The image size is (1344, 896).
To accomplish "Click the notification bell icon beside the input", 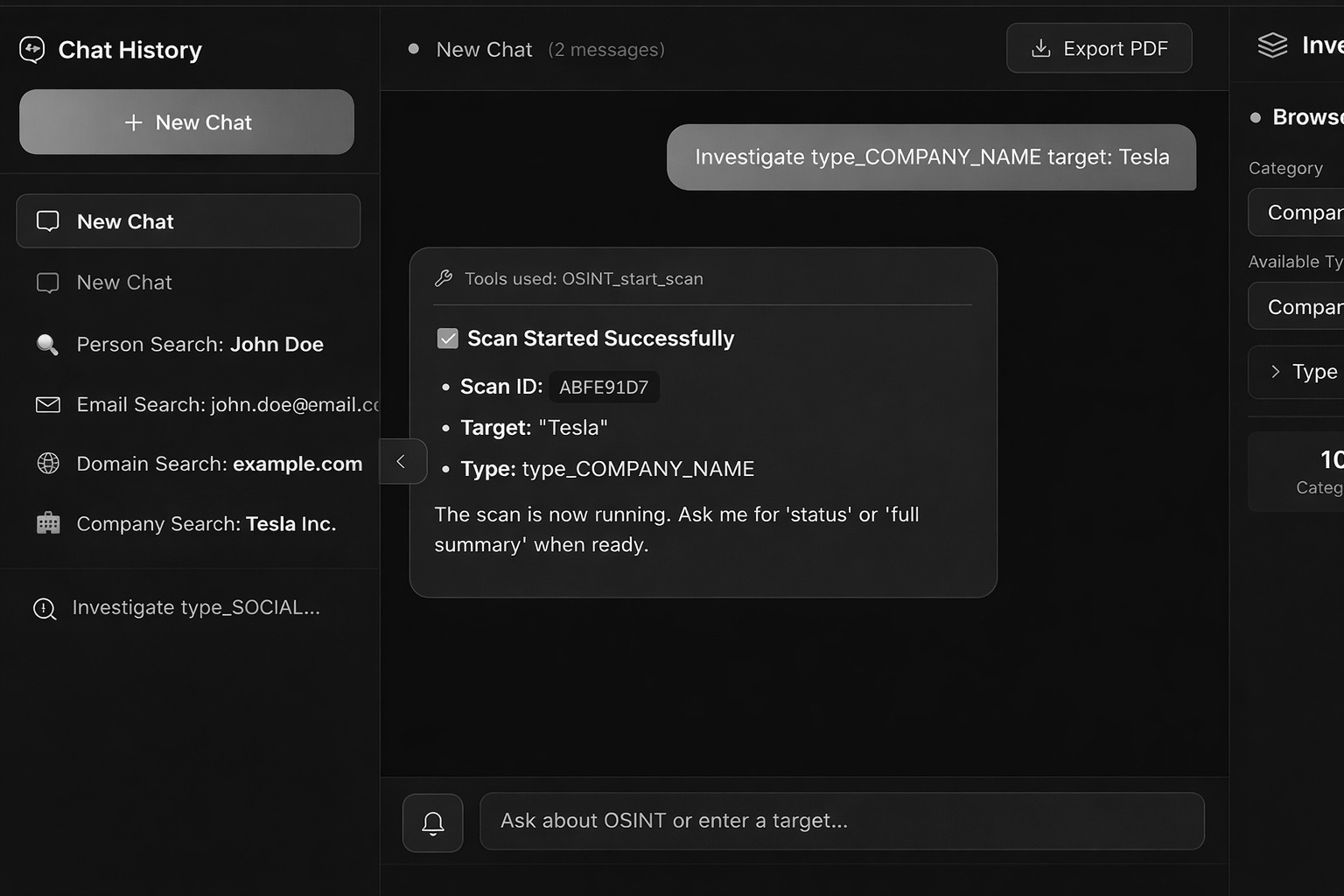I will click(432, 822).
